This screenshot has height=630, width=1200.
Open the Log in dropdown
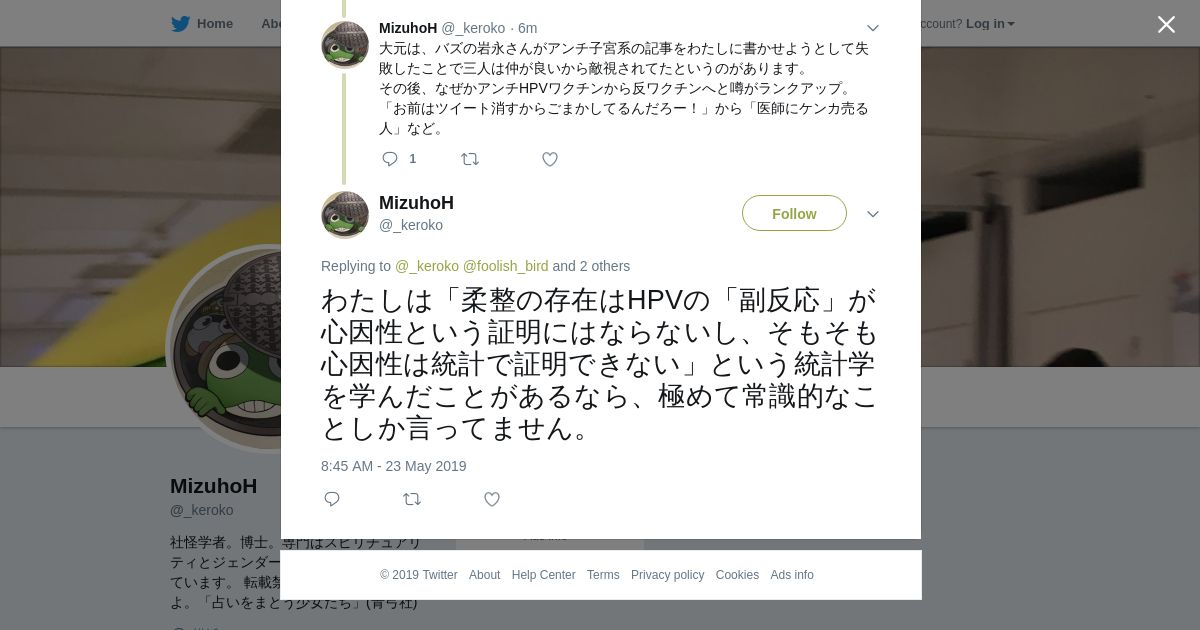pyautogui.click(x=990, y=24)
